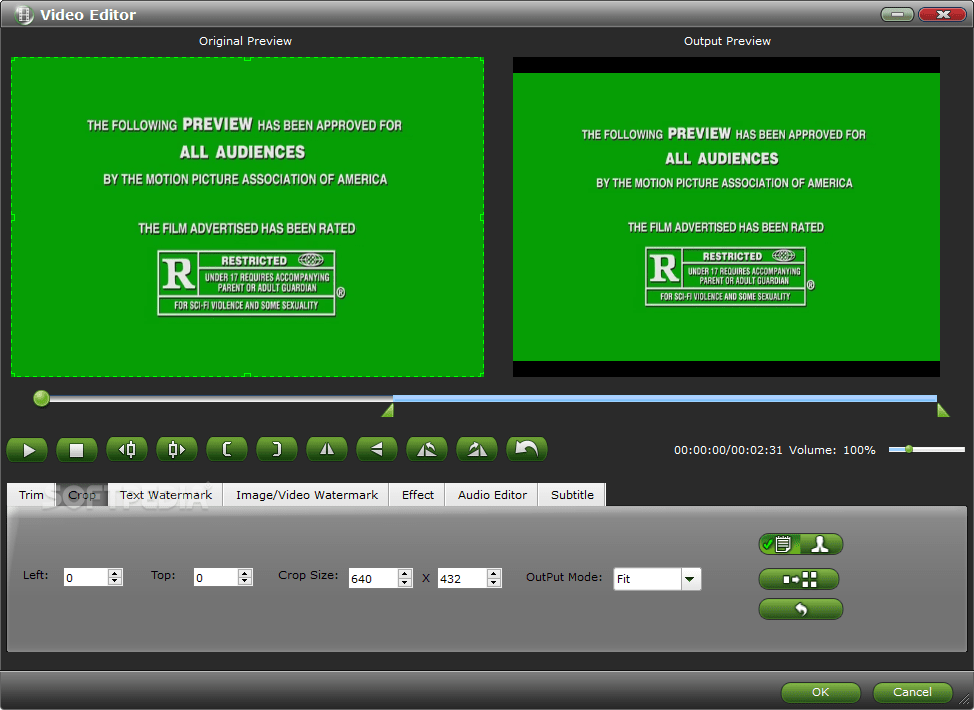Step to the previous frame
The width and height of the screenshot is (974, 710).
[x=127, y=449]
